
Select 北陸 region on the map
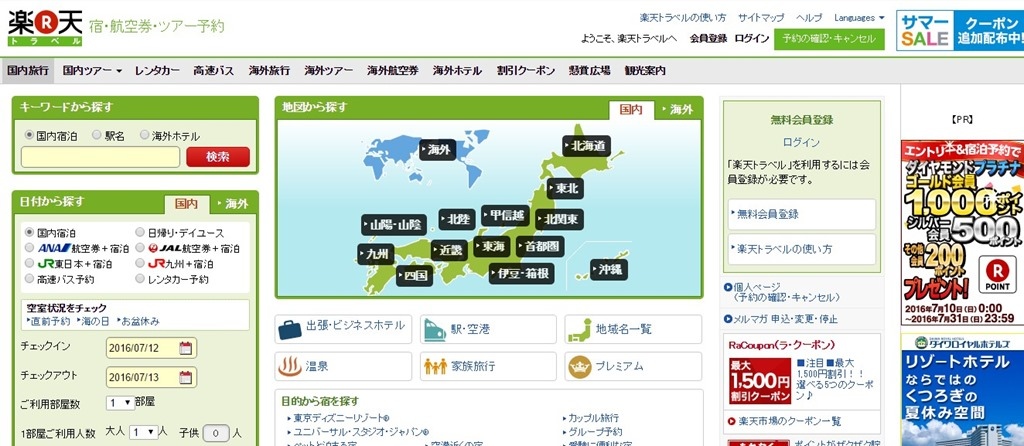coord(456,219)
